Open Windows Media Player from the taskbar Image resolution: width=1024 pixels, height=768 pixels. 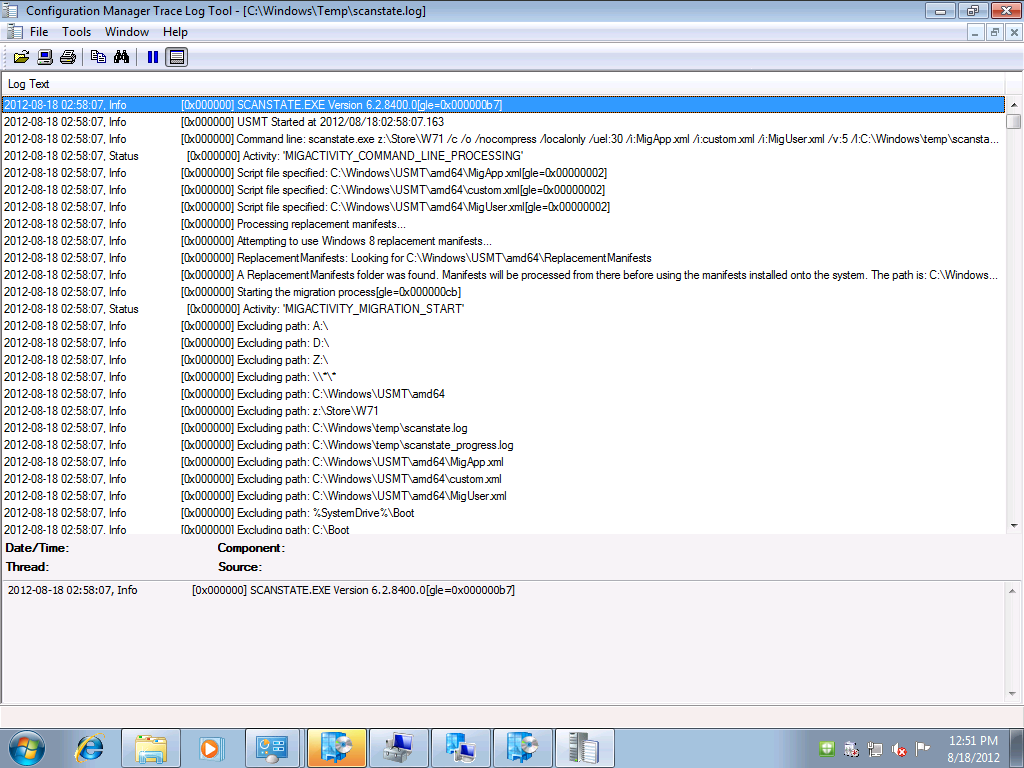click(211, 748)
